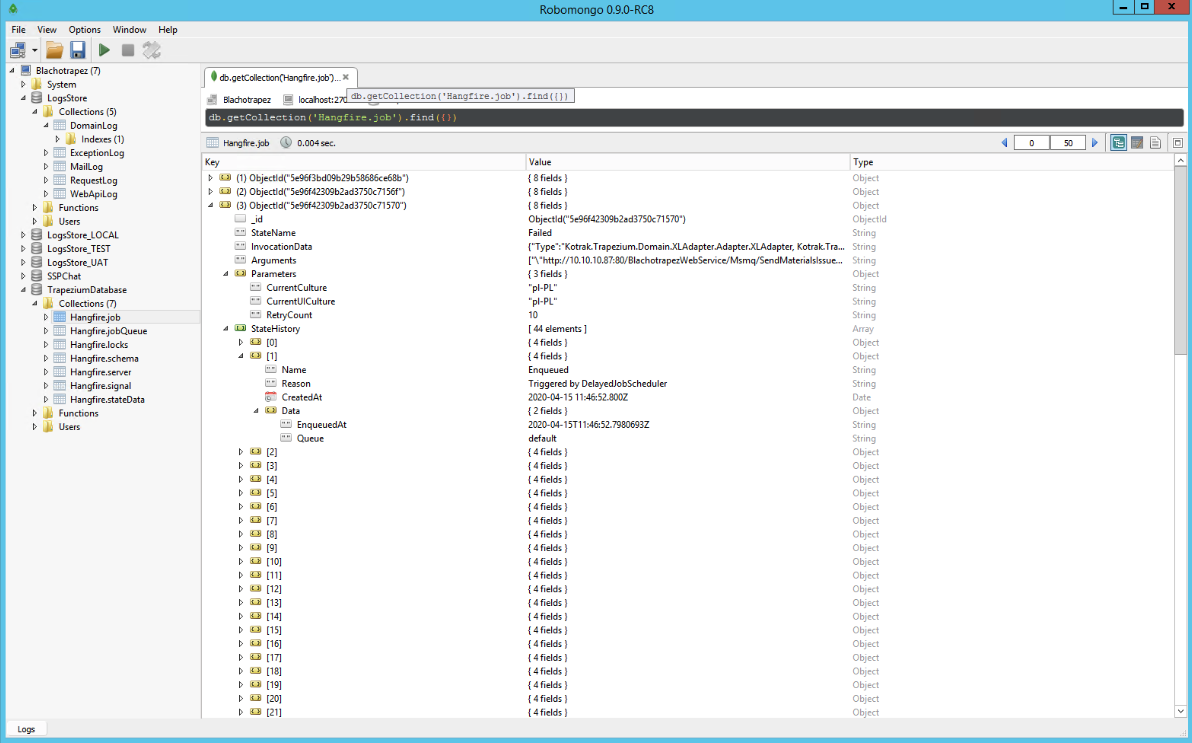The height and width of the screenshot is (743, 1192).
Task: Click the results vertical scrollbar up arrow
Action: point(1181,160)
